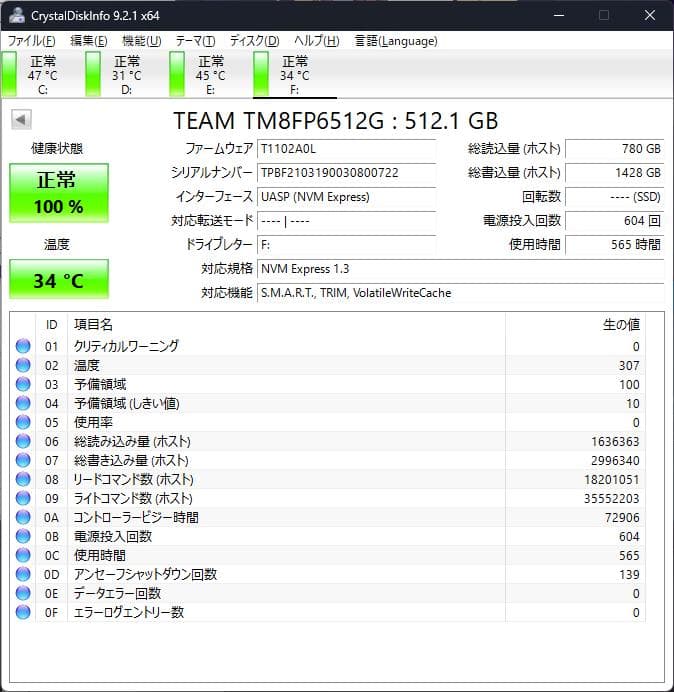The width and height of the screenshot is (674, 692).
Task: Click status orb for 01 クリティカルワーニング
Action: tap(23, 346)
